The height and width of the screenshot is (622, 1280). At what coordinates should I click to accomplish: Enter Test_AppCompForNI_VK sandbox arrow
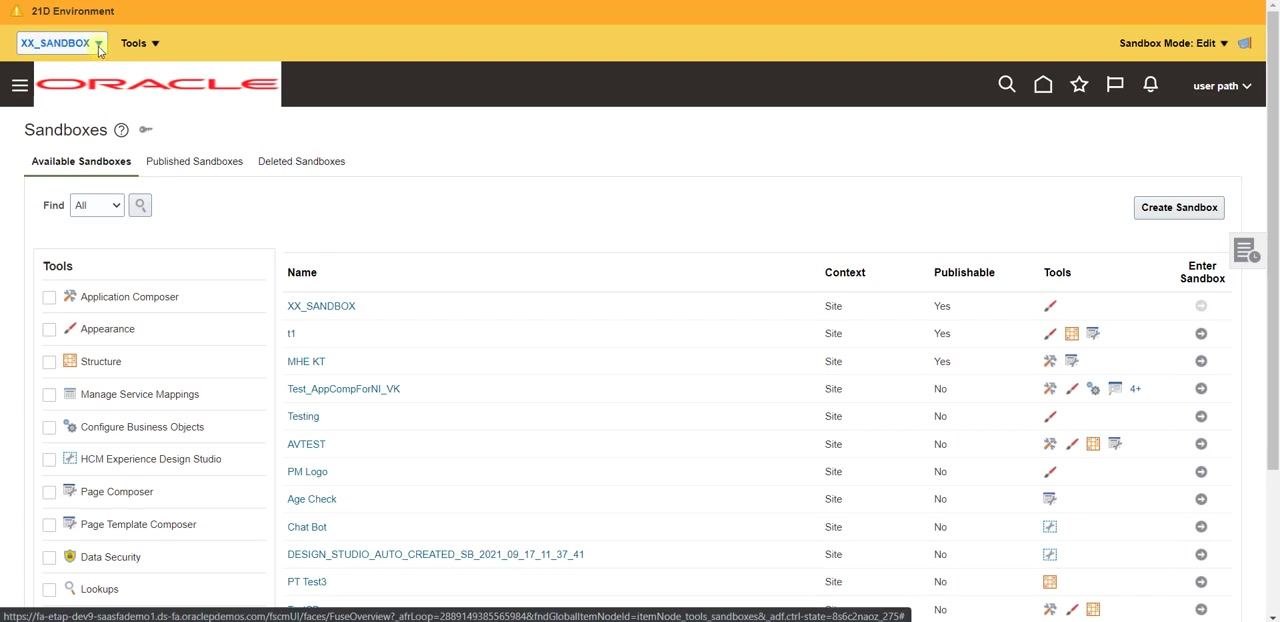tap(1201, 389)
